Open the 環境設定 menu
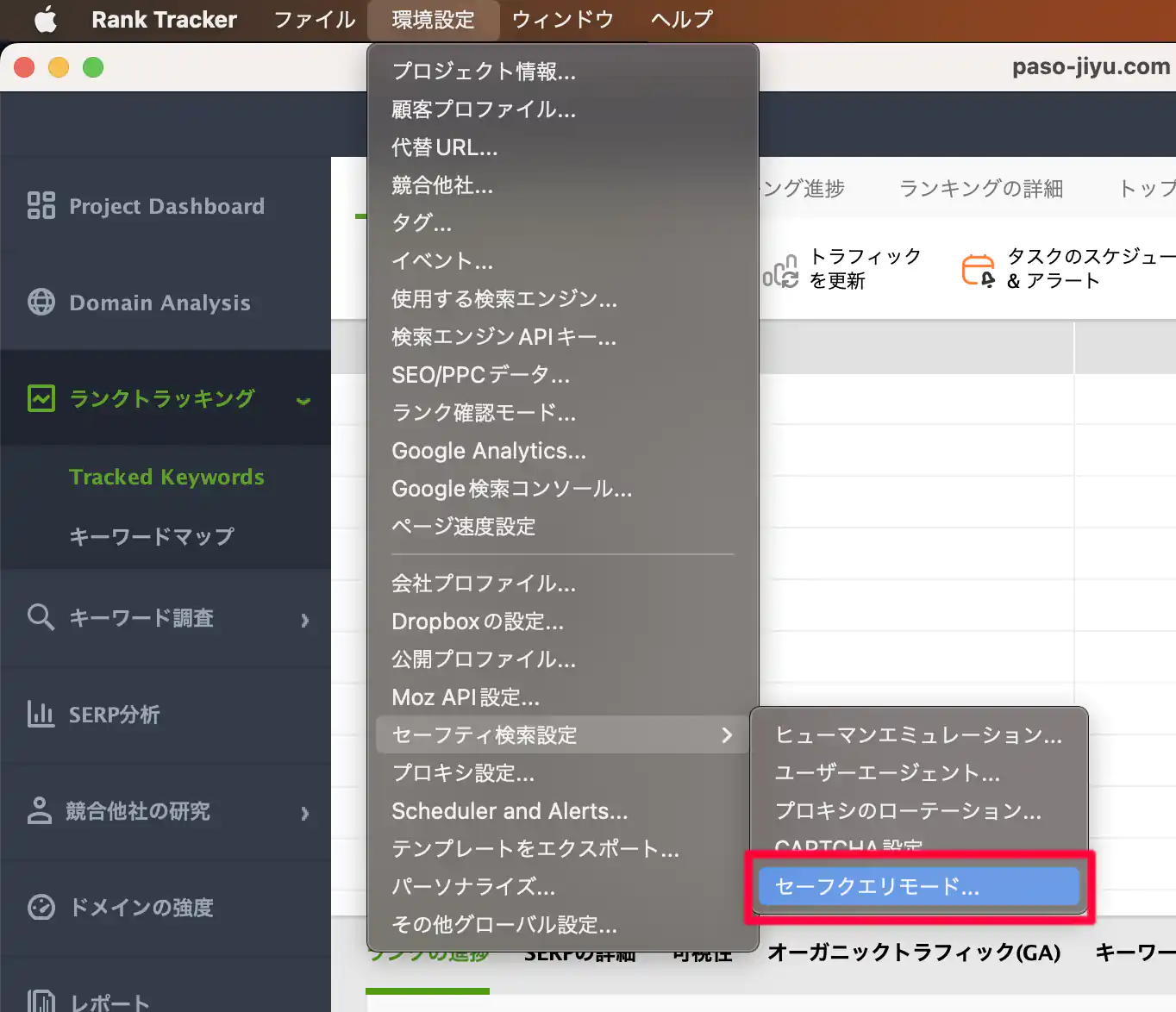1176x1012 pixels. click(x=434, y=19)
